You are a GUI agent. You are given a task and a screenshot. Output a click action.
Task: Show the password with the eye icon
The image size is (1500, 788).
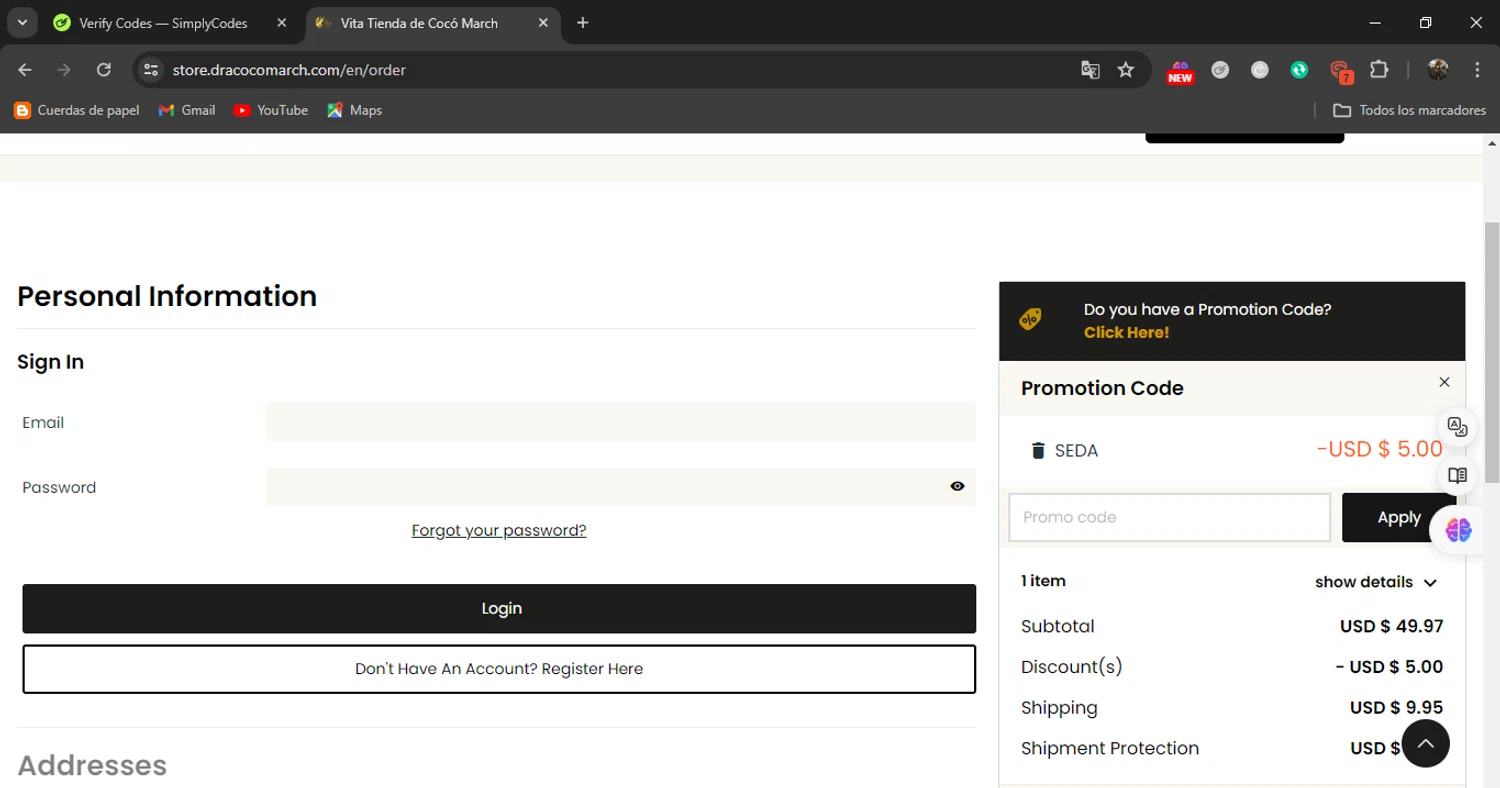point(957,486)
